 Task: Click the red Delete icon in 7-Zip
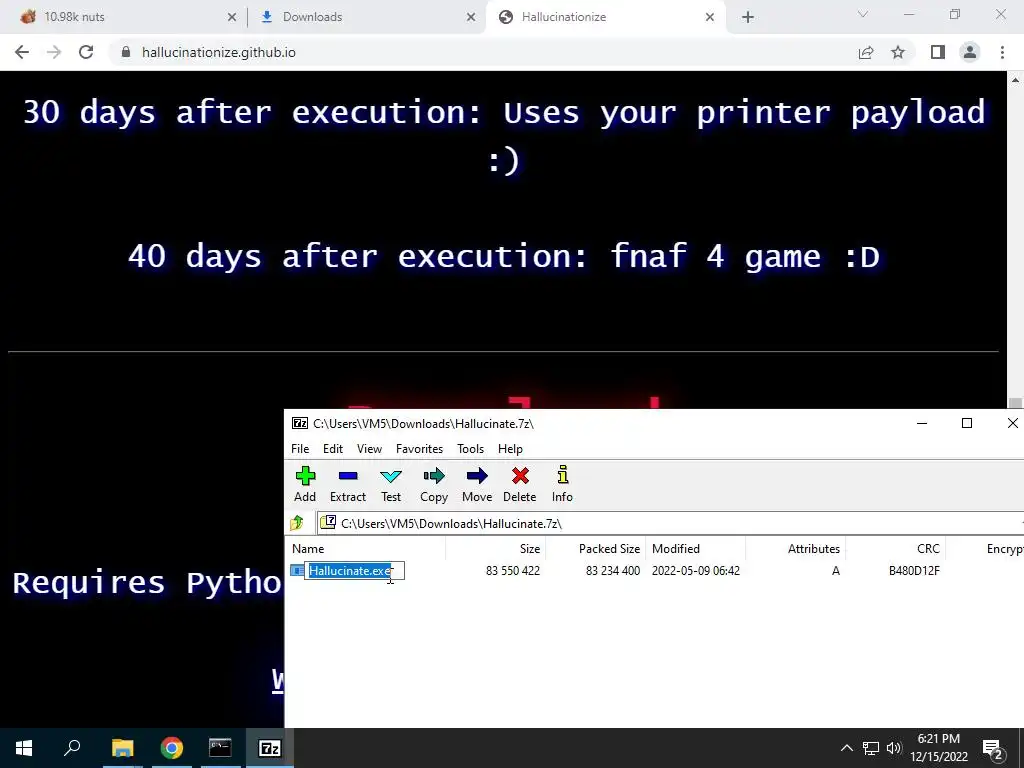(x=520, y=485)
